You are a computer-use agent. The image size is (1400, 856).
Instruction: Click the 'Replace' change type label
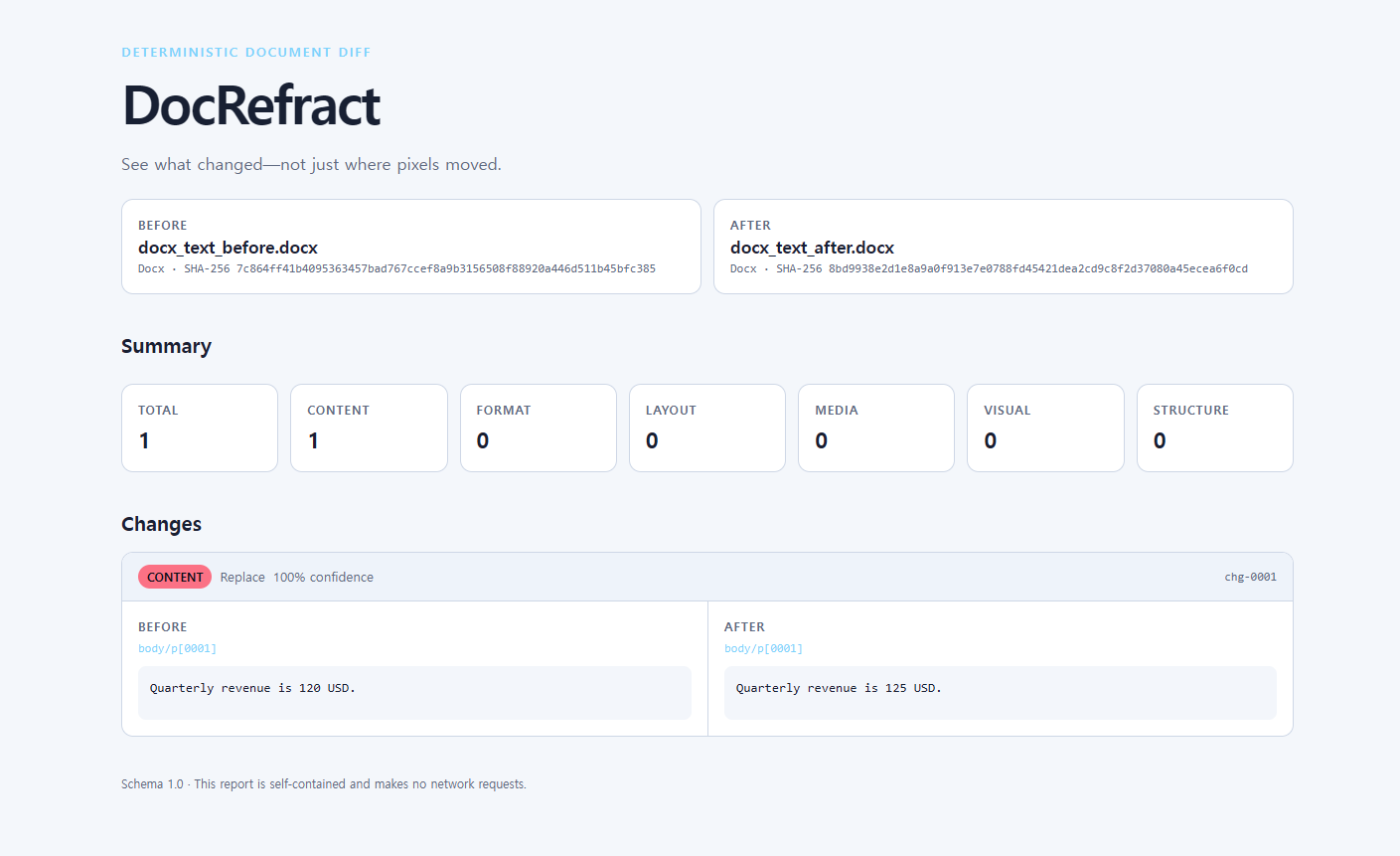pos(242,577)
